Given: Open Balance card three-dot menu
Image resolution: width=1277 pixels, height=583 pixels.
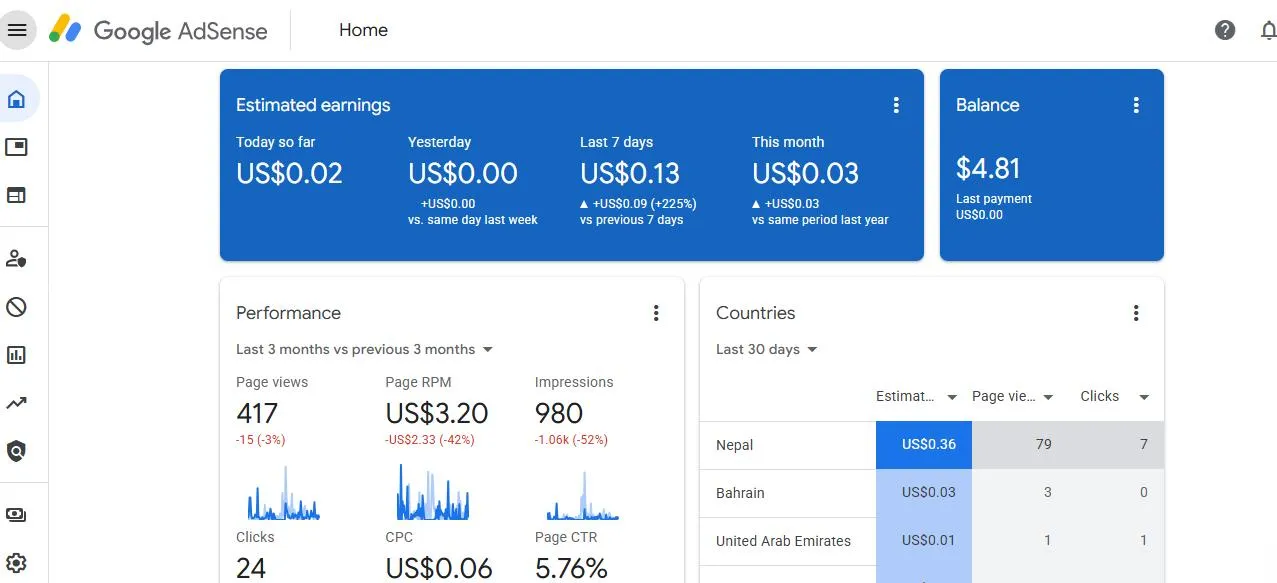Looking at the screenshot, I should (1136, 105).
